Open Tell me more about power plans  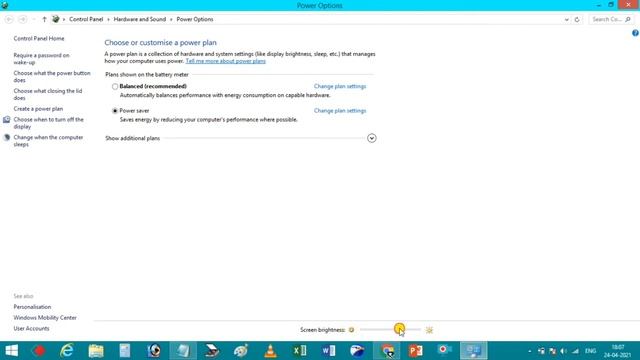pyautogui.click(x=225, y=61)
